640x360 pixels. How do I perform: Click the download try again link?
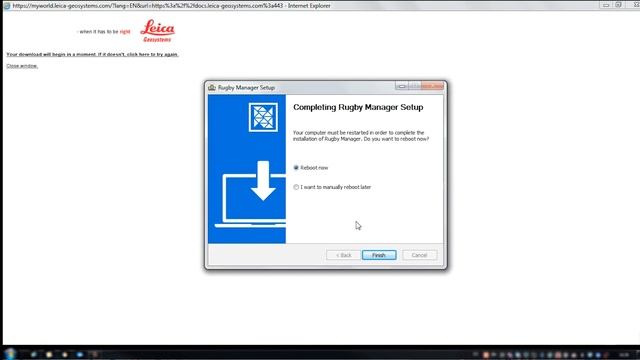coord(92,54)
